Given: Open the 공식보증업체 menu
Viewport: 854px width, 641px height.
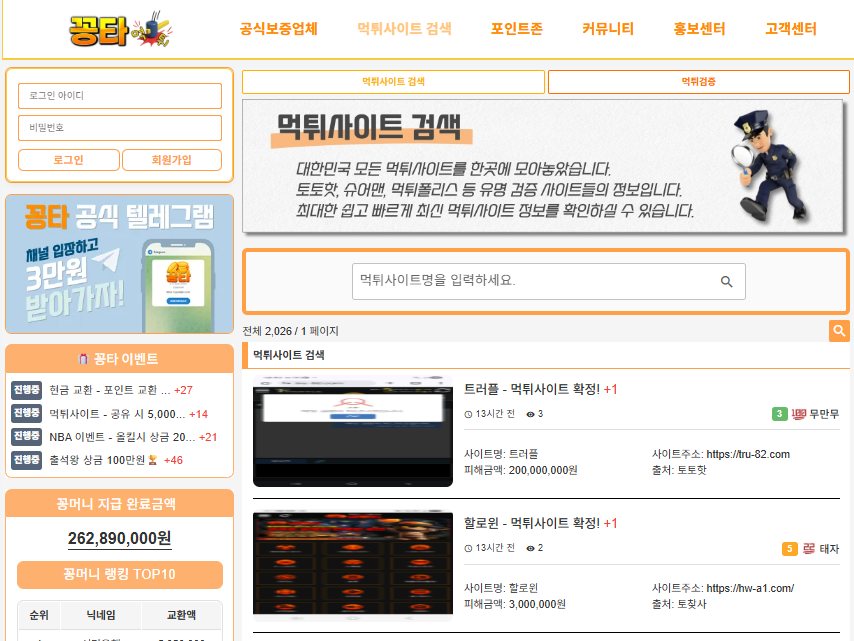Looking at the screenshot, I should 279,29.
